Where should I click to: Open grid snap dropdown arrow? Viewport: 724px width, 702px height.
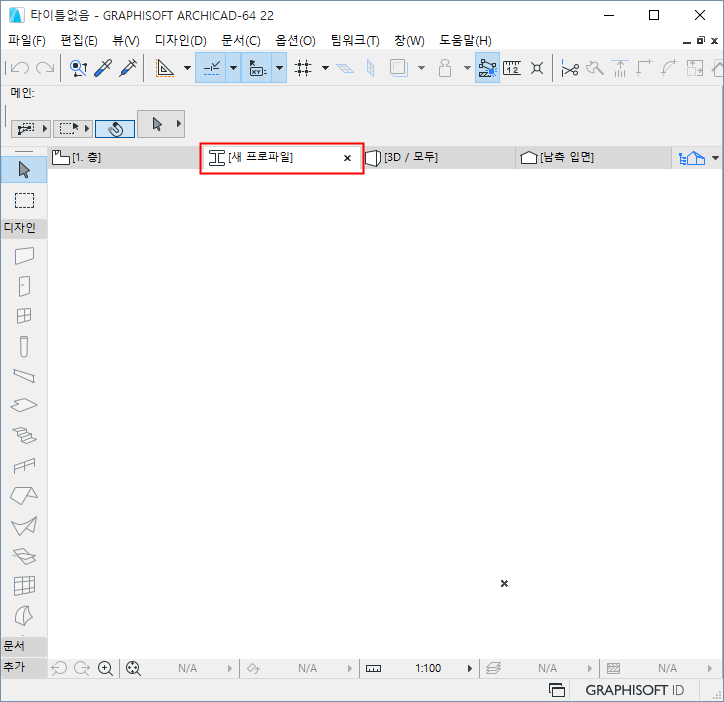coord(326,68)
